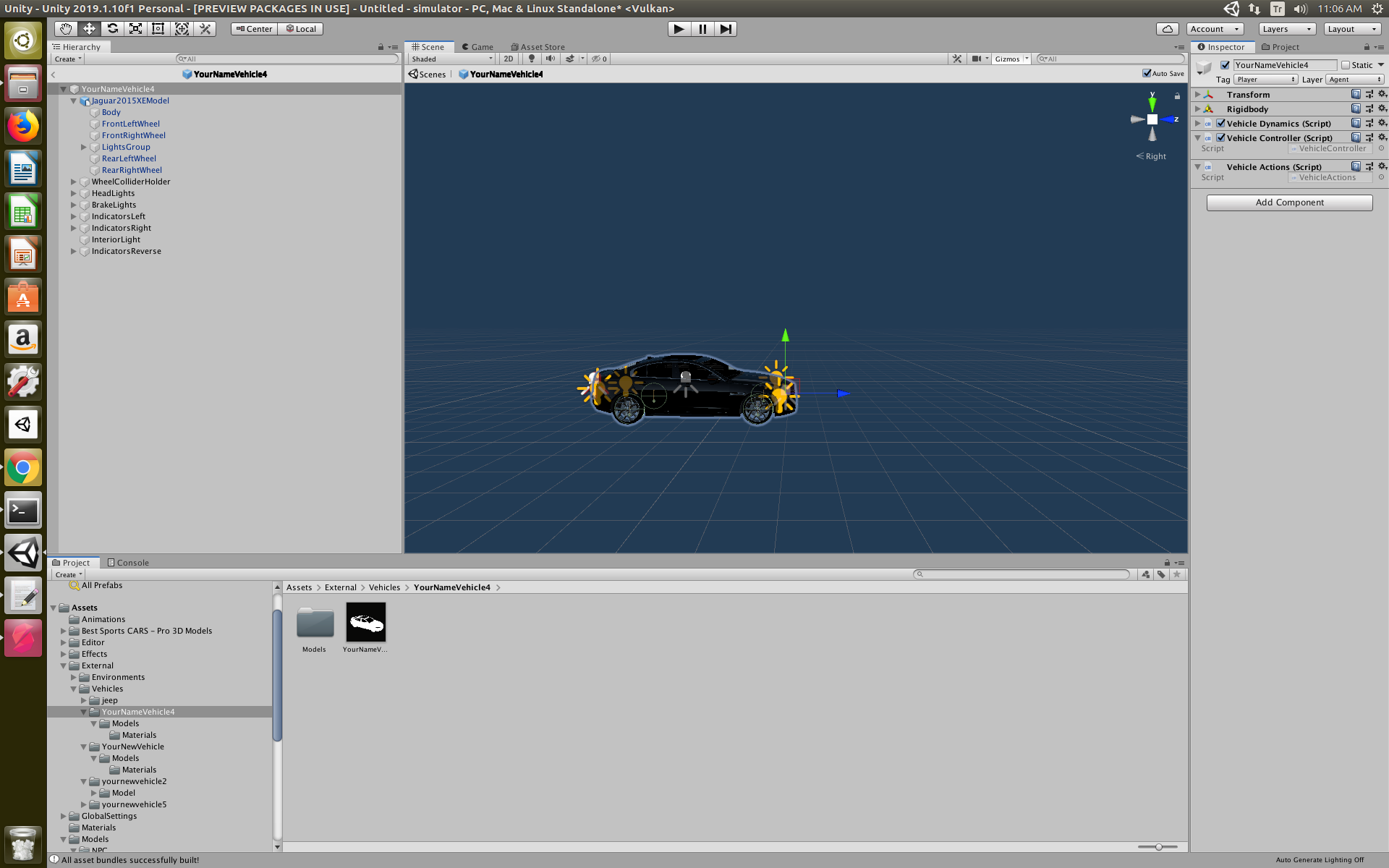Open the Gizmos dropdown

[1011, 59]
